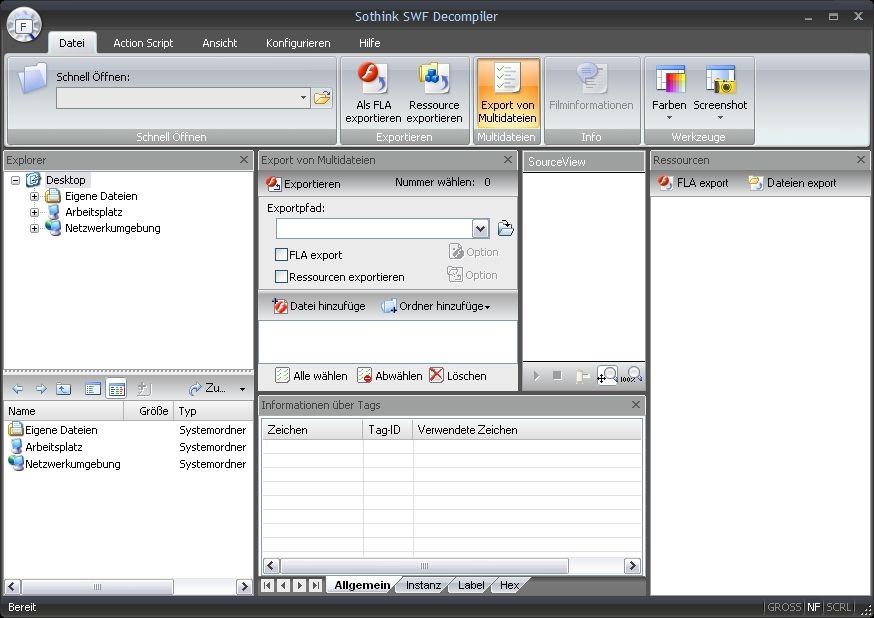Image resolution: width=874 pixels, height=618 pixels.
Task: Click the Ressource exportieren icon
Action: [434, 93]
